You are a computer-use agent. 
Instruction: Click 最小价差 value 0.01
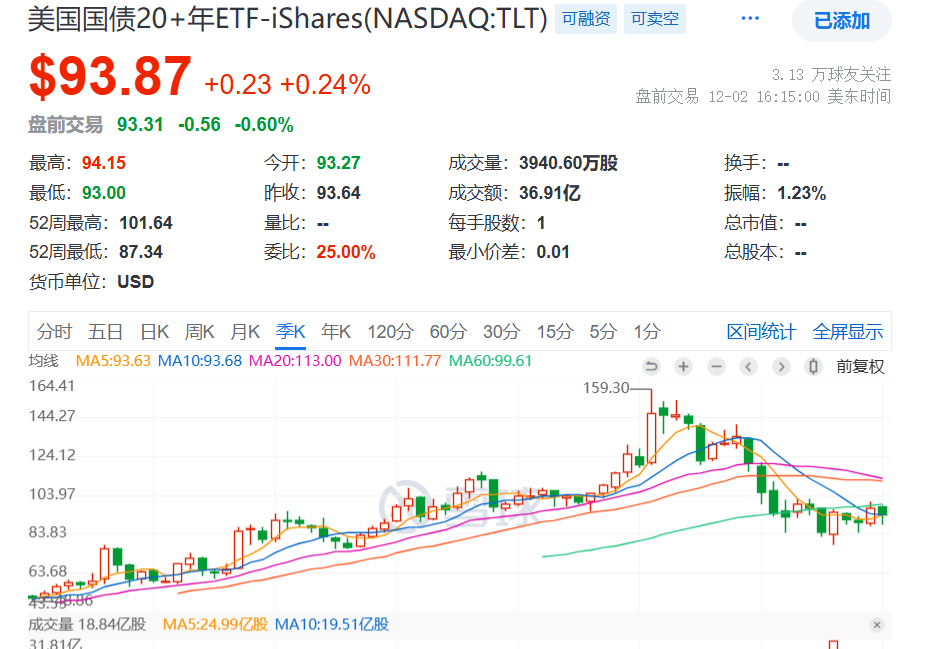[x=553, y=252]
